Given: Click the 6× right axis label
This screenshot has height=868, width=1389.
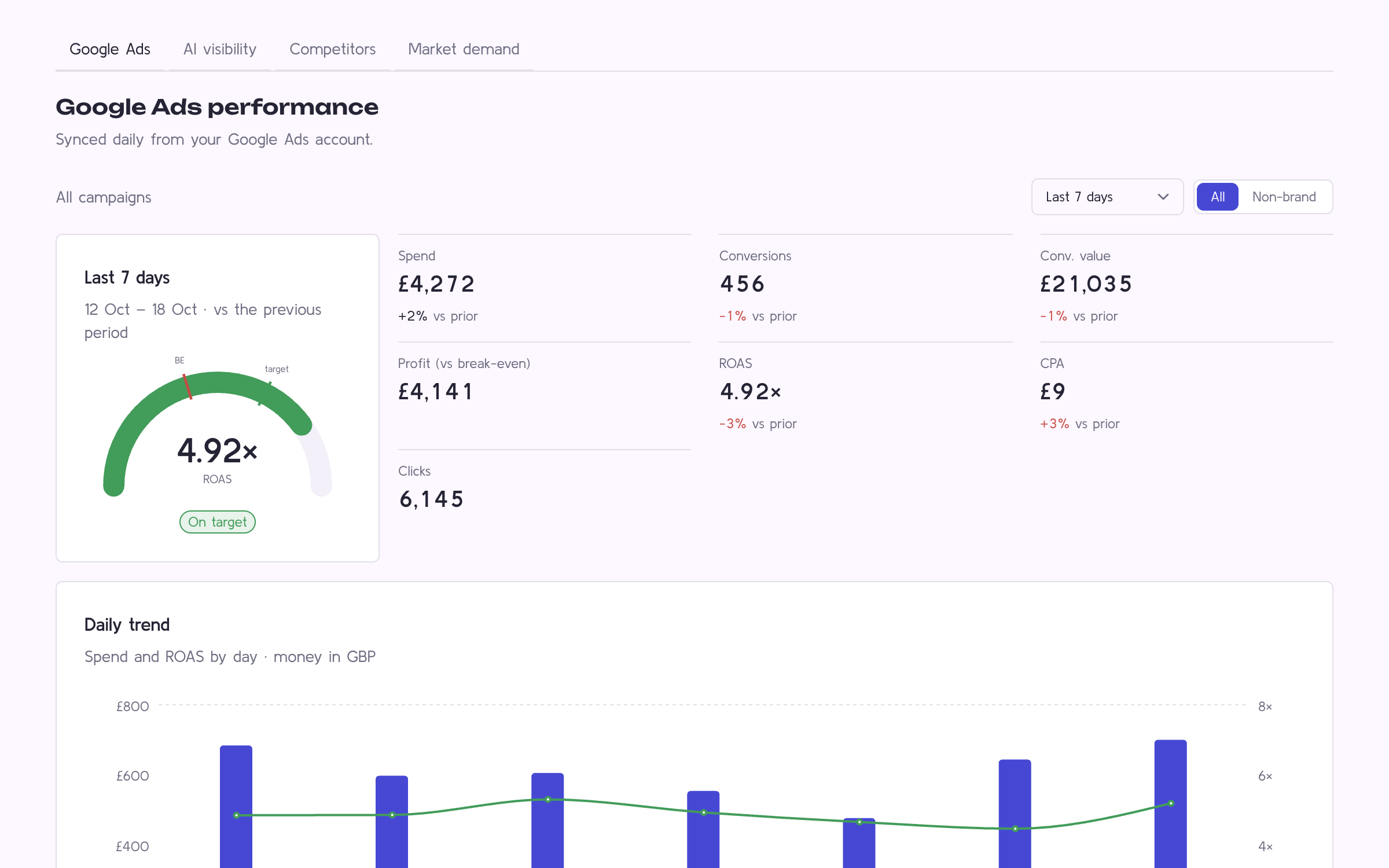Looking at the screenshot, I should pyautogui.click(x=1265, y=776).
